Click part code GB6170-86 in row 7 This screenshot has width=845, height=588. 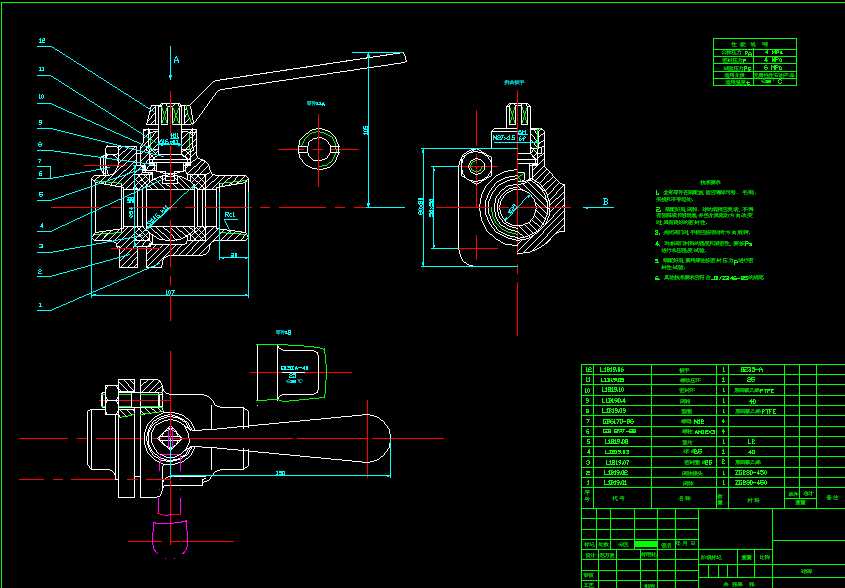click(618, 421)
